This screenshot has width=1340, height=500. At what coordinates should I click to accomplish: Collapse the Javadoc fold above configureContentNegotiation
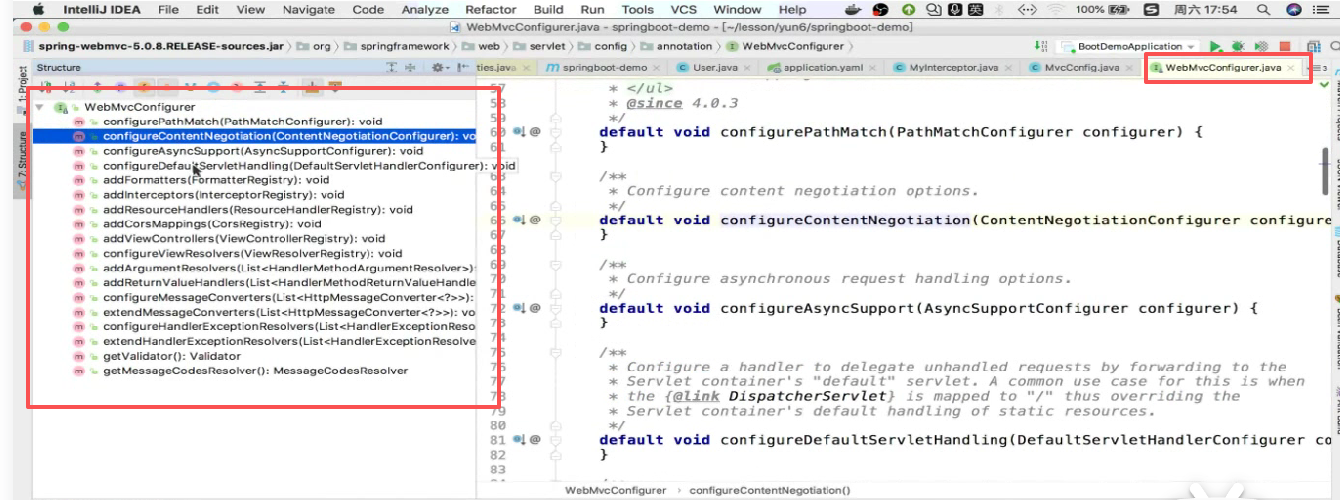[554, 175]
